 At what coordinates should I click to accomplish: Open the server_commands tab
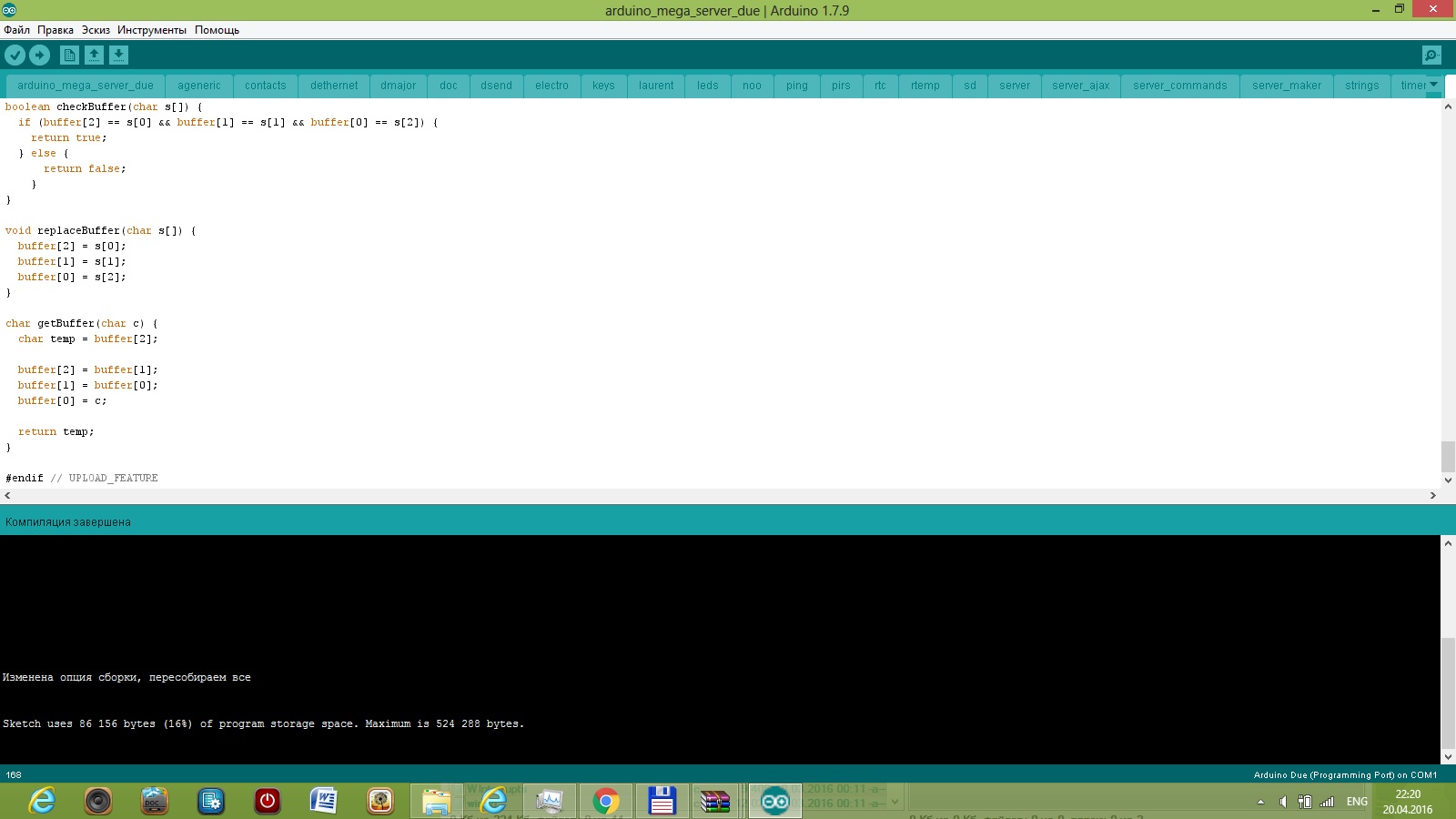point(1180,86)
